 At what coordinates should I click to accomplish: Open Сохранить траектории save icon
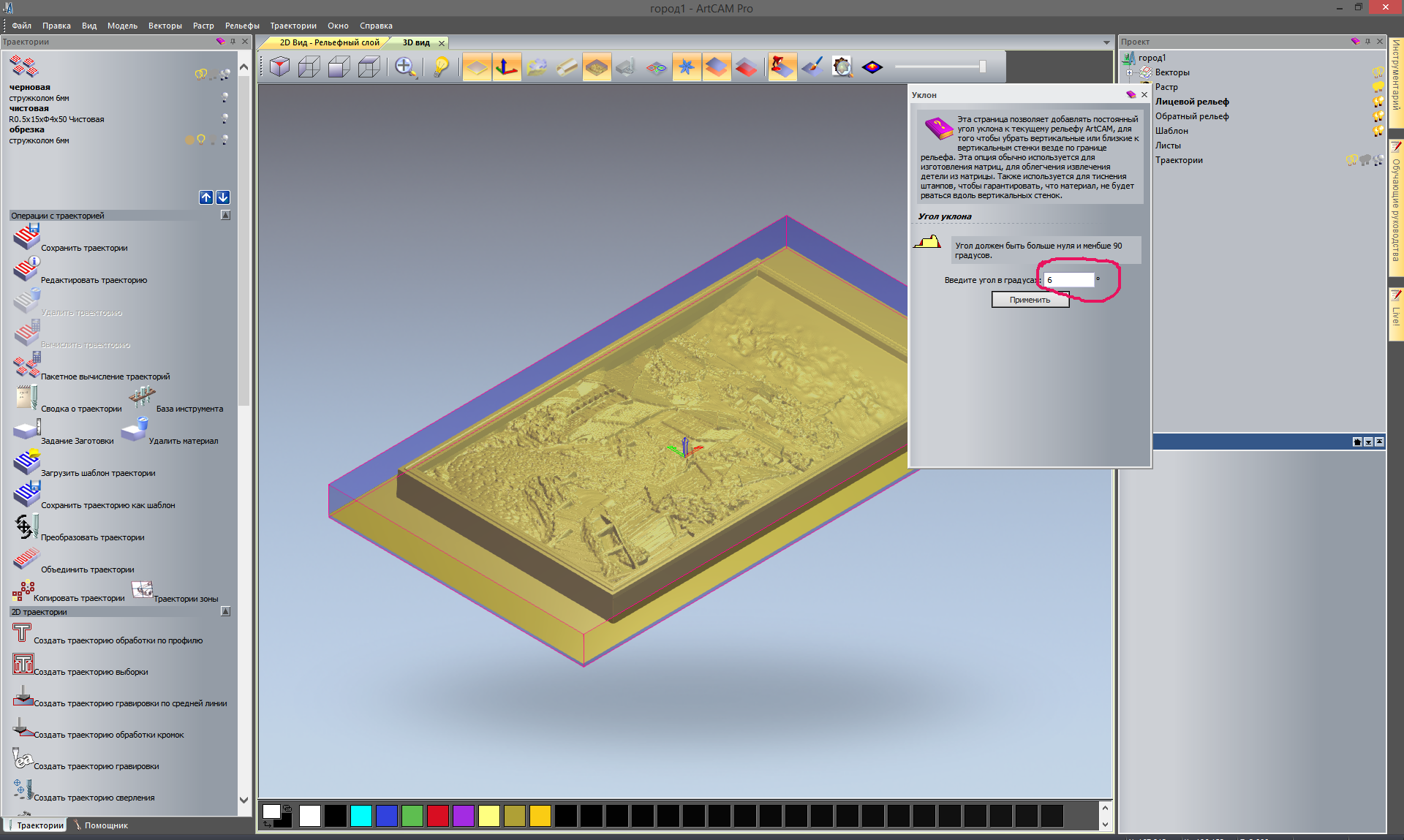click(x=26, y=238)
